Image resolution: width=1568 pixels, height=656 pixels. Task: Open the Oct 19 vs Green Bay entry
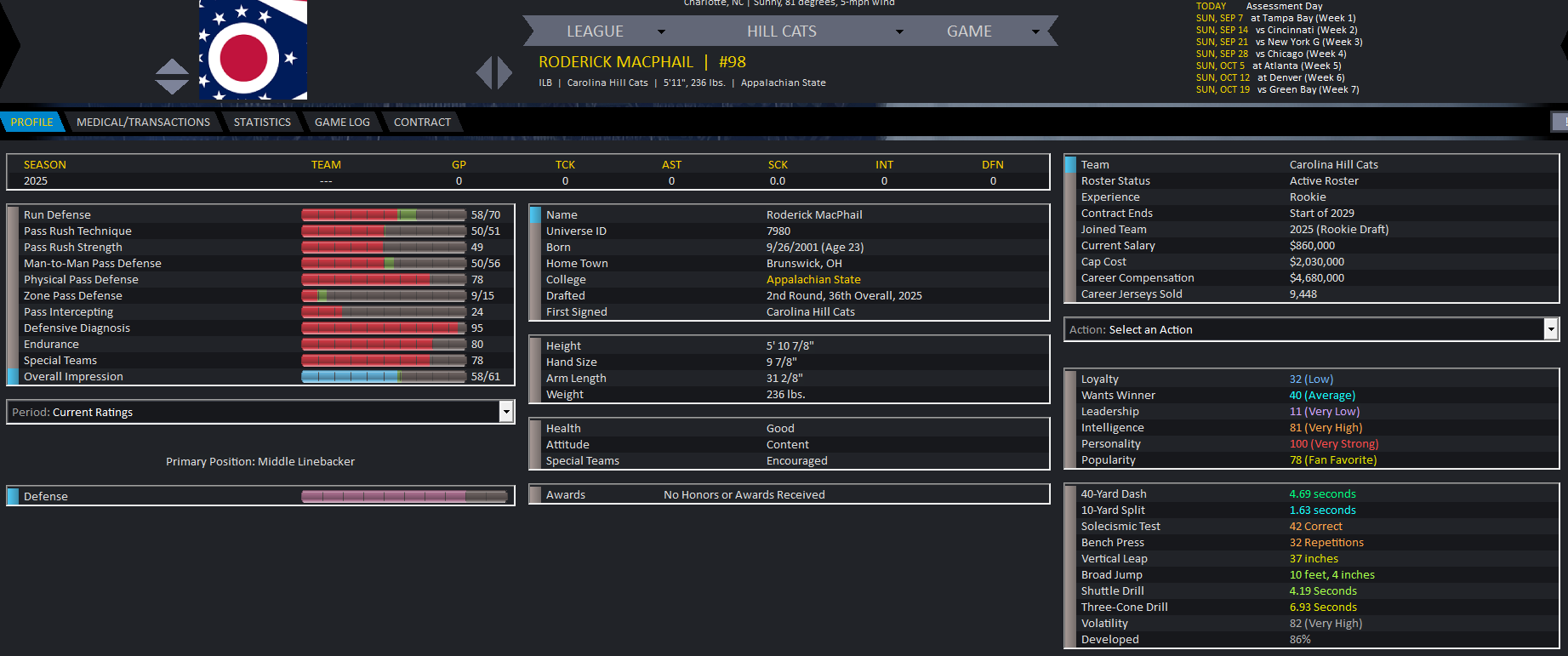[x=1277, y=89]
